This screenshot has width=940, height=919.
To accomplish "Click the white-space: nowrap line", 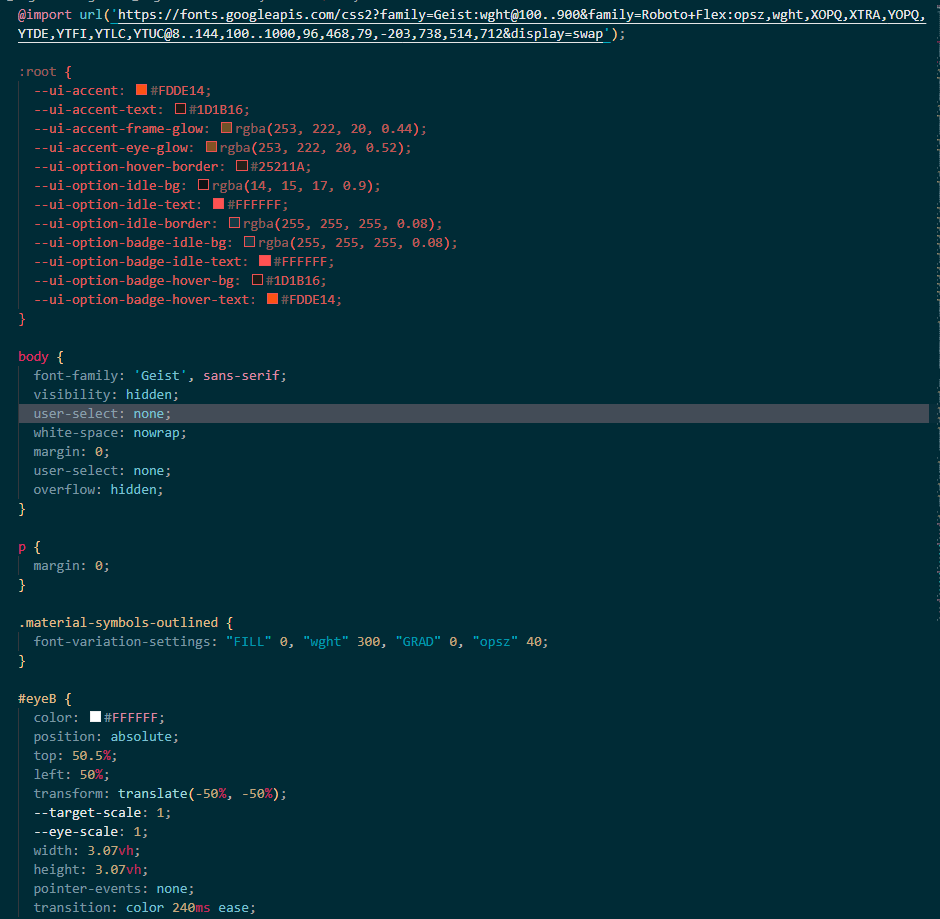I will coord(110,433).
